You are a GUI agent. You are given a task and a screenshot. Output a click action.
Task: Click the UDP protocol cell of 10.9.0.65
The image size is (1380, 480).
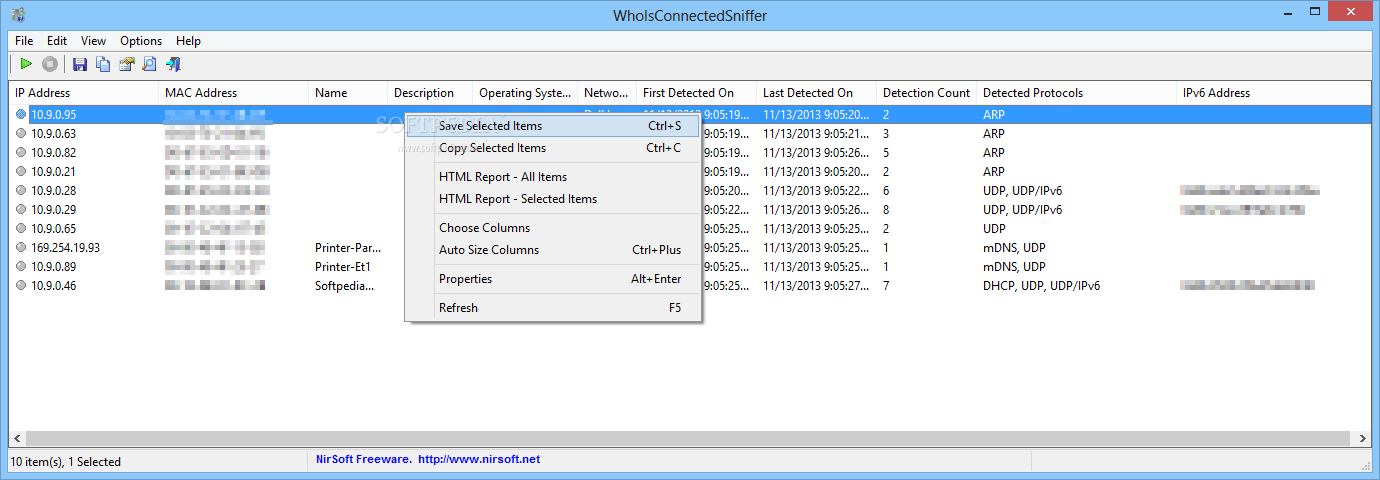tap(994, 229)
